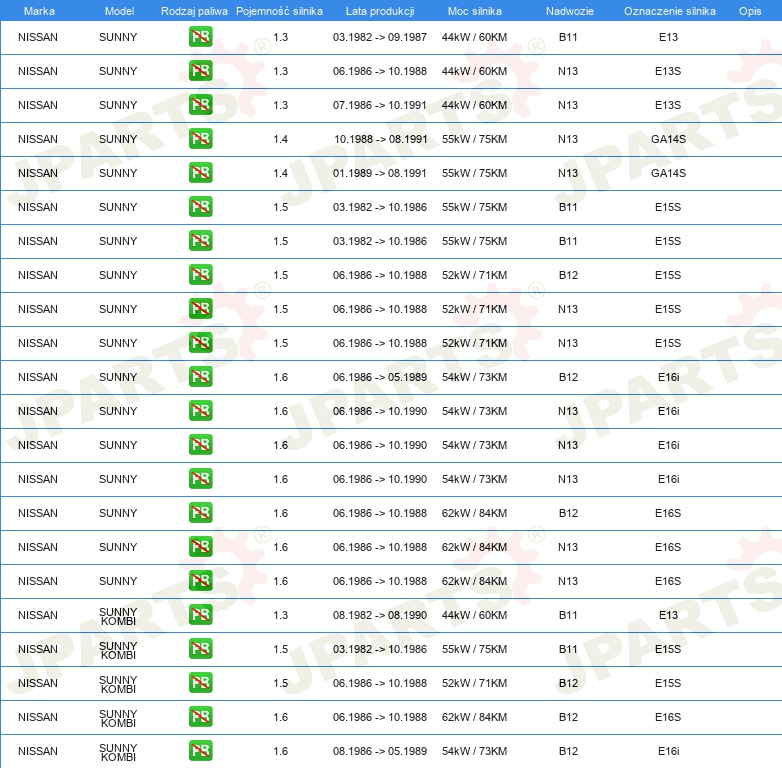Select the date cell 01.1989 -> 08.1991
This screenshot has height=768, width=782.
point(380,173)
